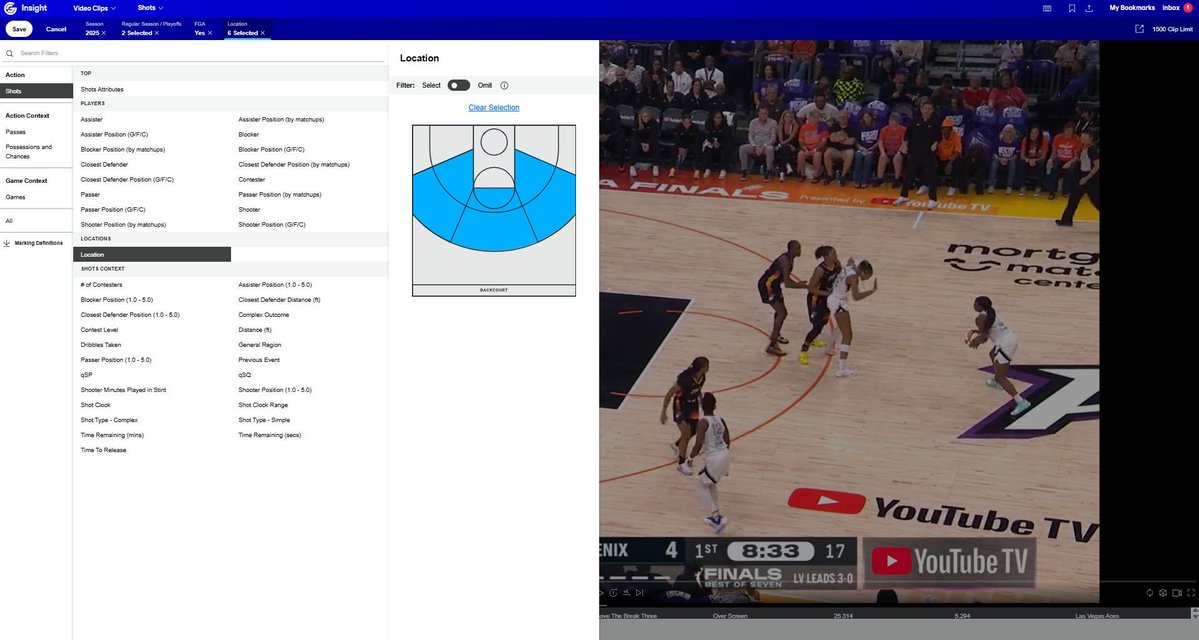The width and height of the screenshot is (1199, 640).
Task: Select the Dribbles Taken filter
Action: point(101,345)
